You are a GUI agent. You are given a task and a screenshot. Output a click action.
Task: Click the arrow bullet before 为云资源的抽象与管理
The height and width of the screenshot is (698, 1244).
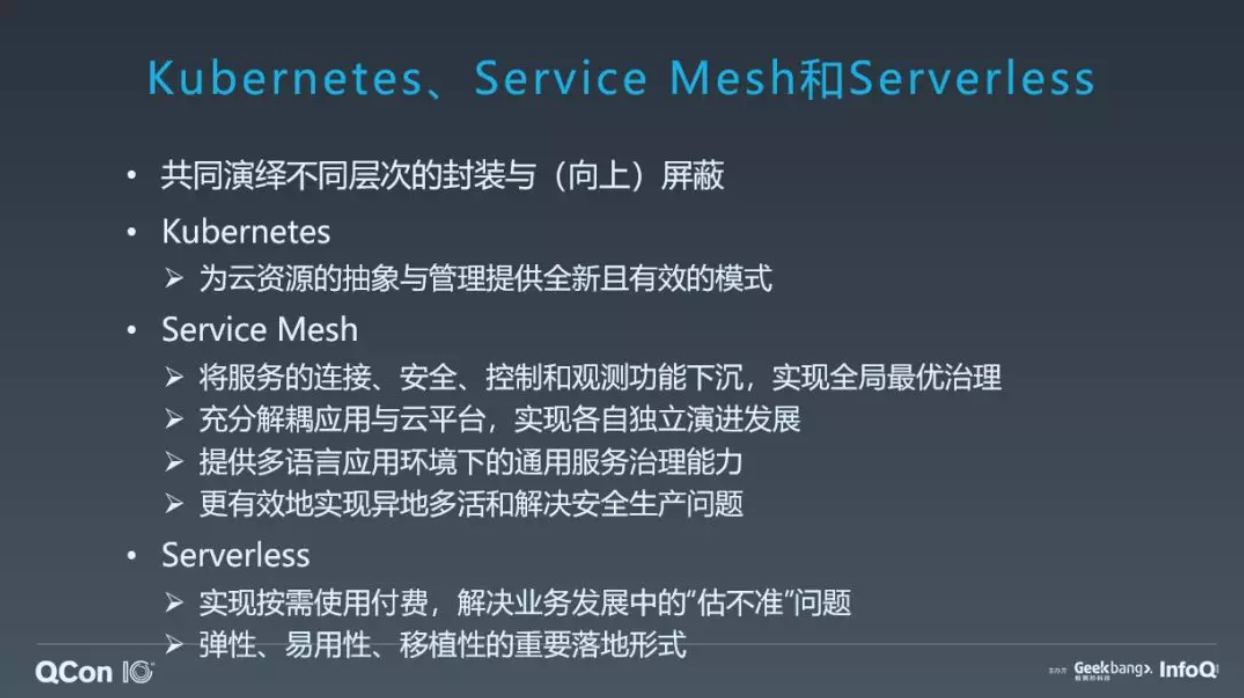[175, 278]
